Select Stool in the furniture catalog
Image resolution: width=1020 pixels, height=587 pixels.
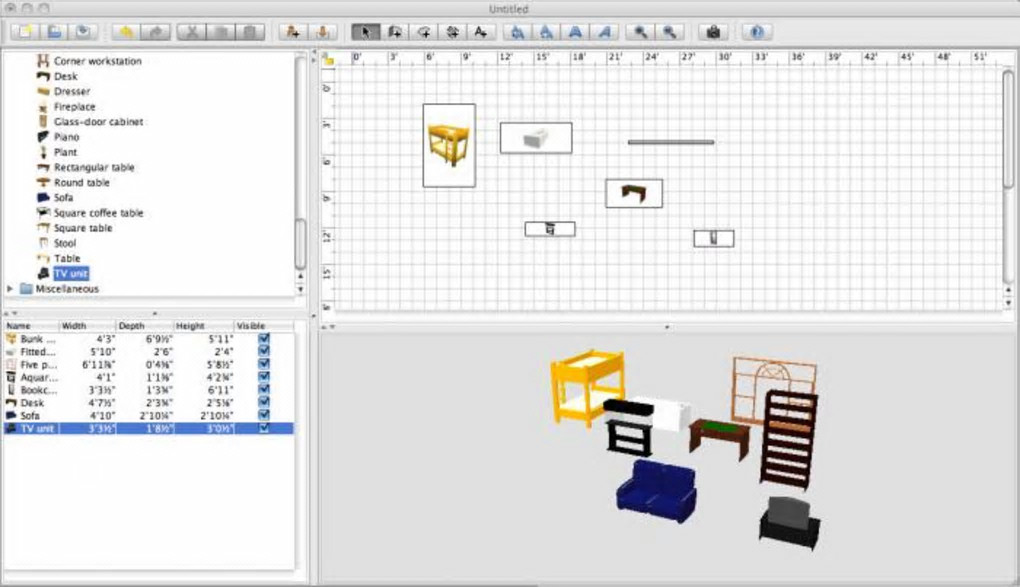64,243
